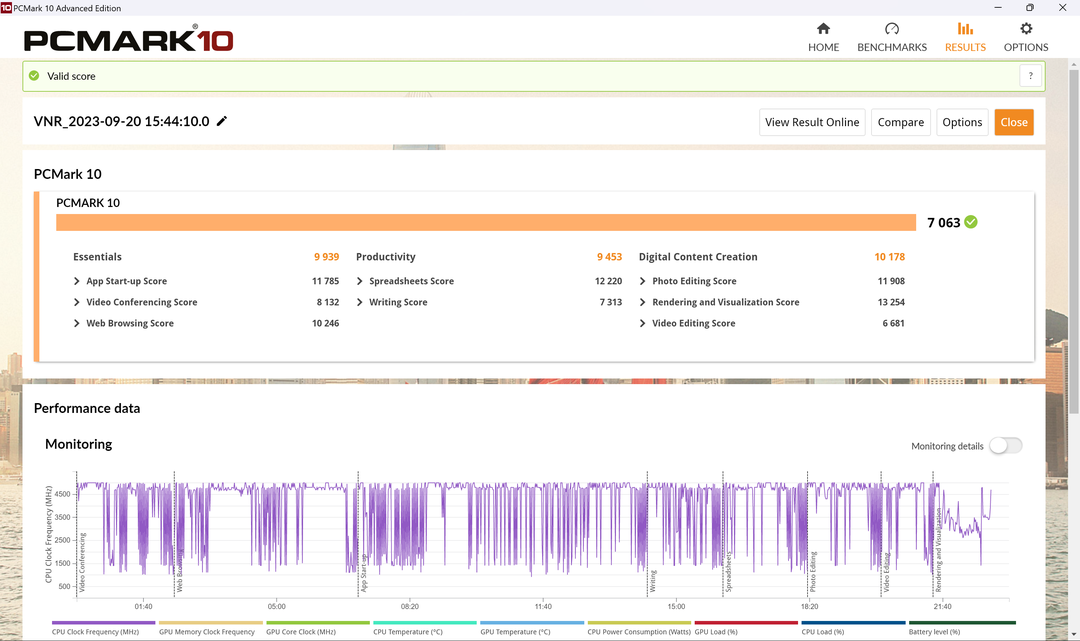
Task: Click the pencil icon to rename result
Action: point(222,122)
